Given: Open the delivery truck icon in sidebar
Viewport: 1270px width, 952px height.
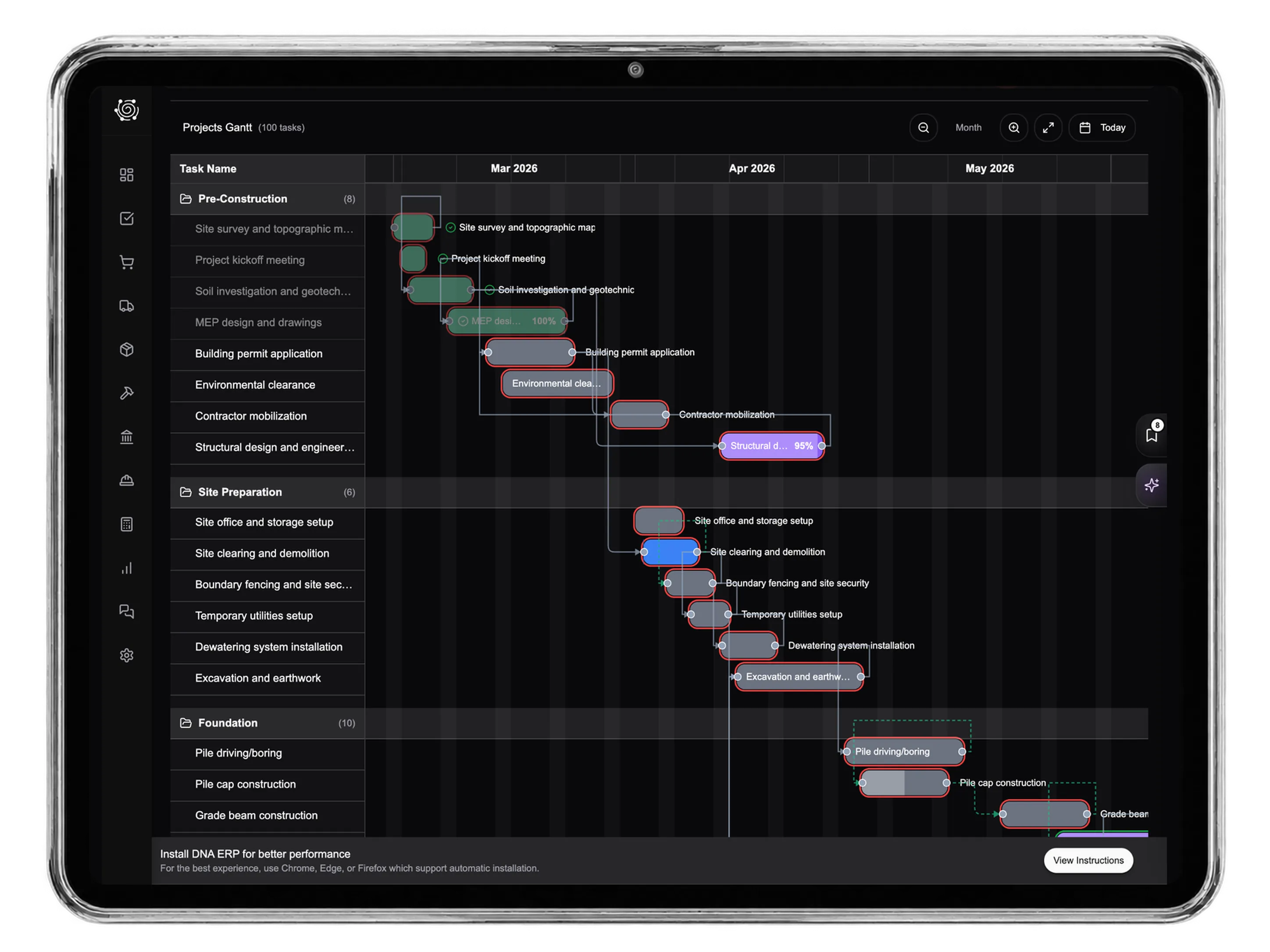Looking at the screenshot, I should (126, 306).
